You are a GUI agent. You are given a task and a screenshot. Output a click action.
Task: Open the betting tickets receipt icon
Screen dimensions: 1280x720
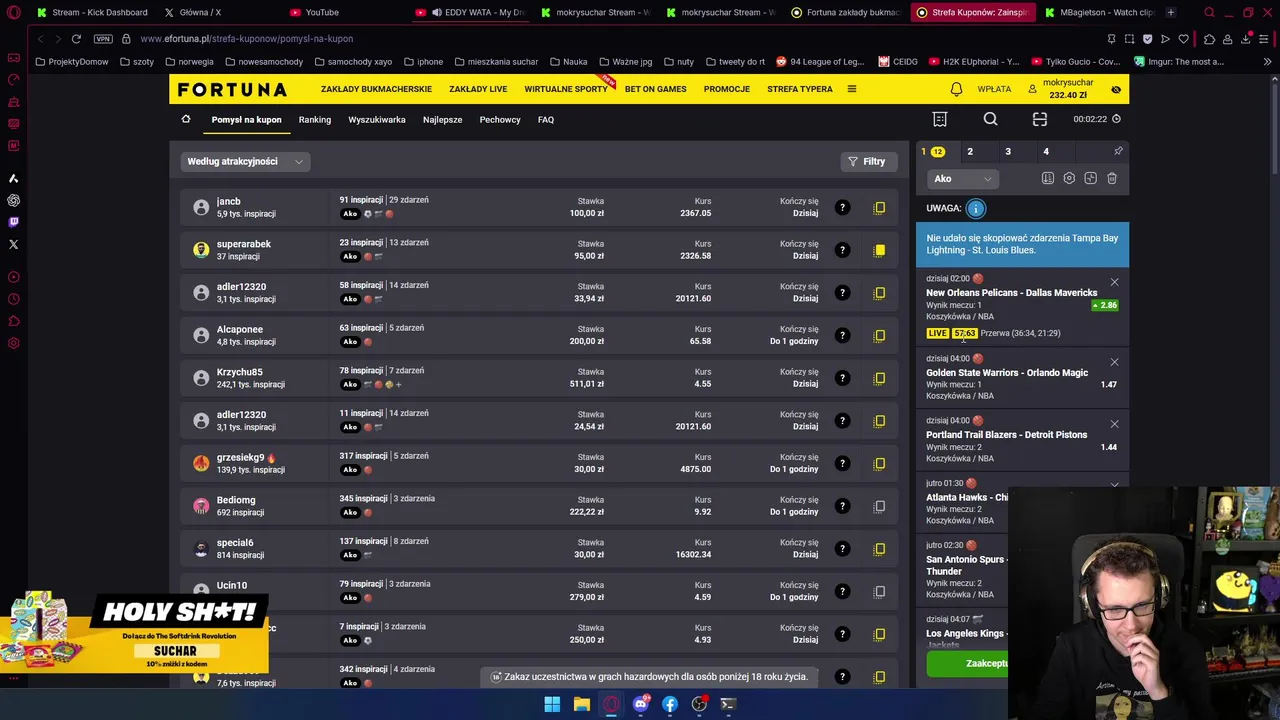coord(940,119)
